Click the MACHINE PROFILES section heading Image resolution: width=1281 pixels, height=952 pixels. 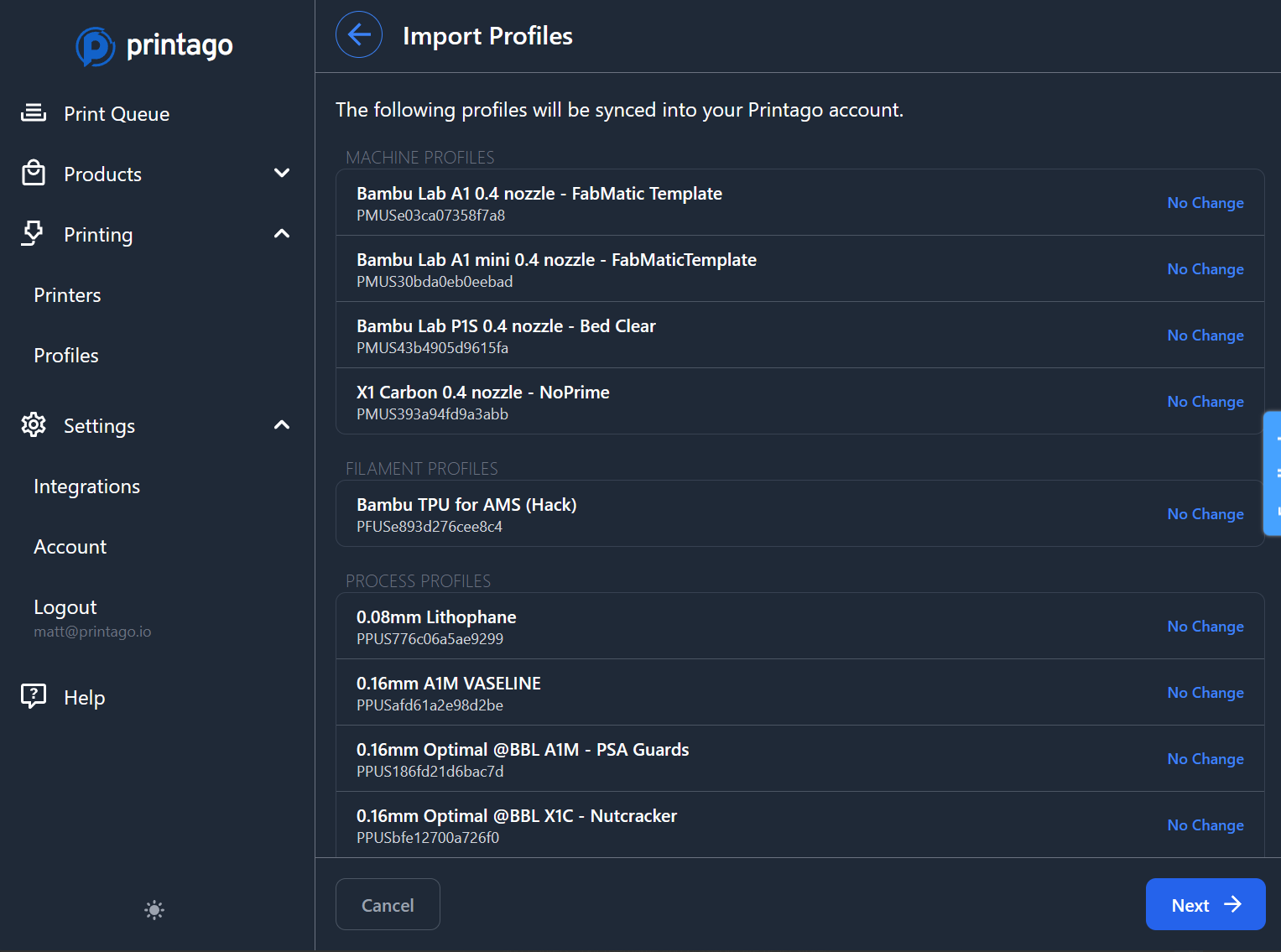[x=420, y=158]
